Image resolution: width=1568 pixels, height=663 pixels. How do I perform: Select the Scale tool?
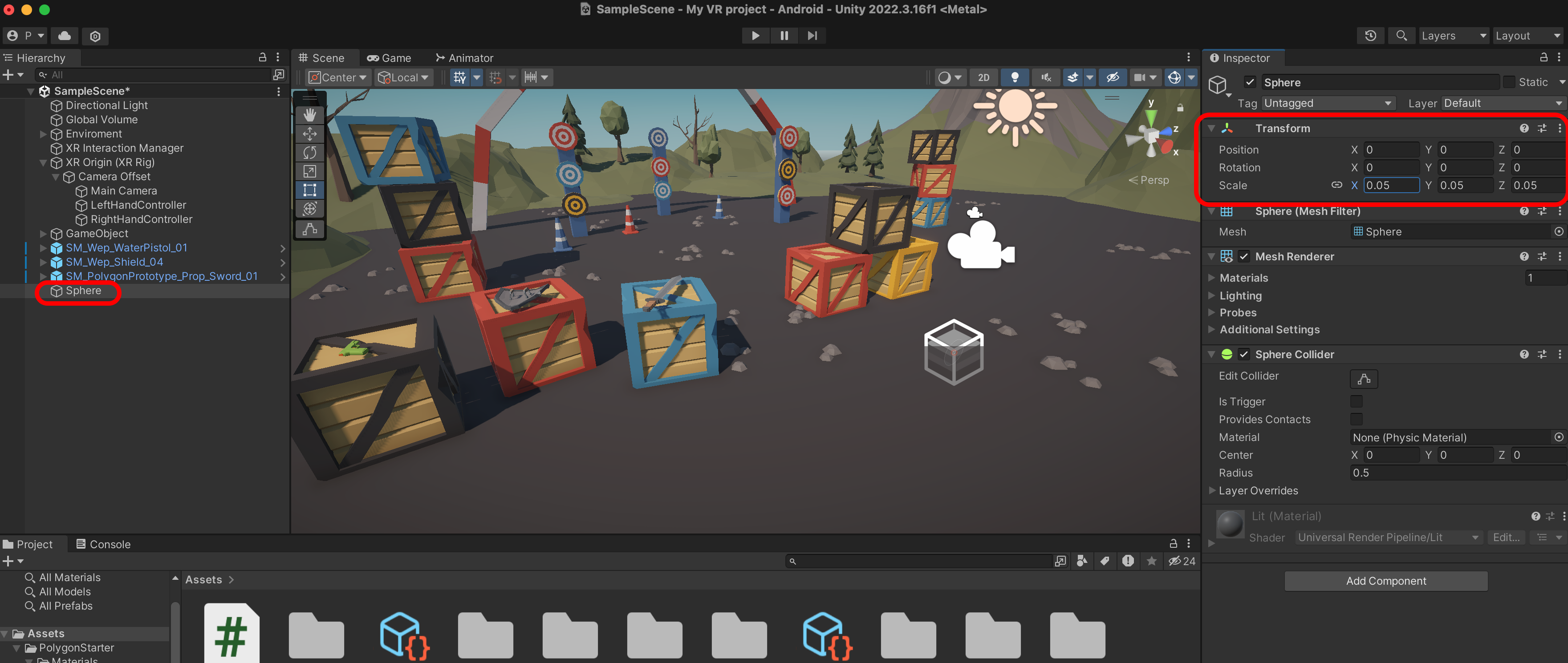[309, 171]
